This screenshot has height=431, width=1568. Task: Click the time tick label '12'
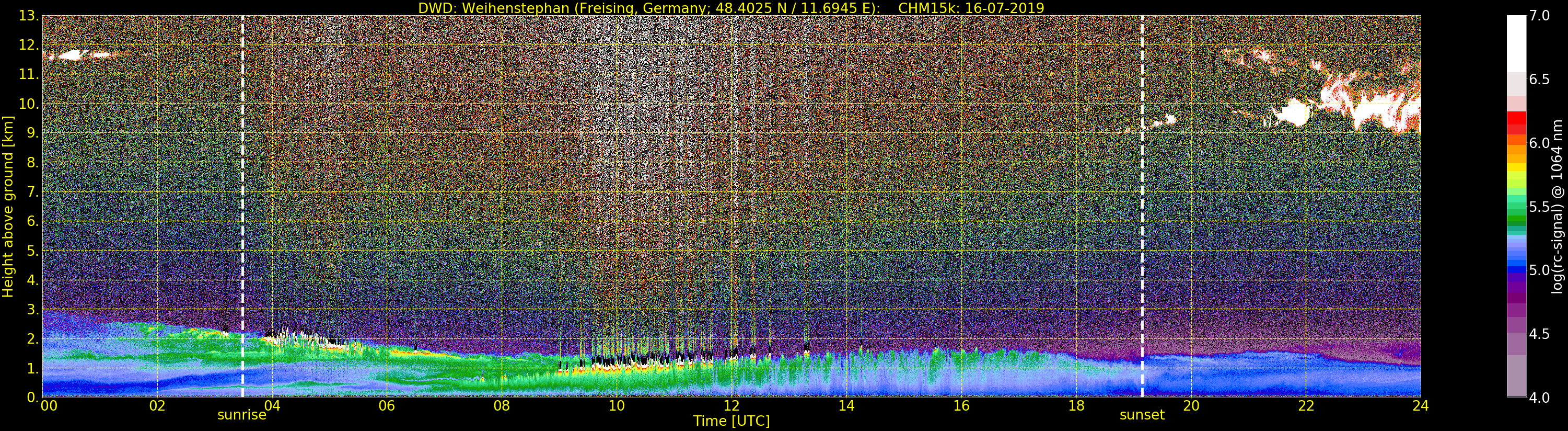coord(731,405)
